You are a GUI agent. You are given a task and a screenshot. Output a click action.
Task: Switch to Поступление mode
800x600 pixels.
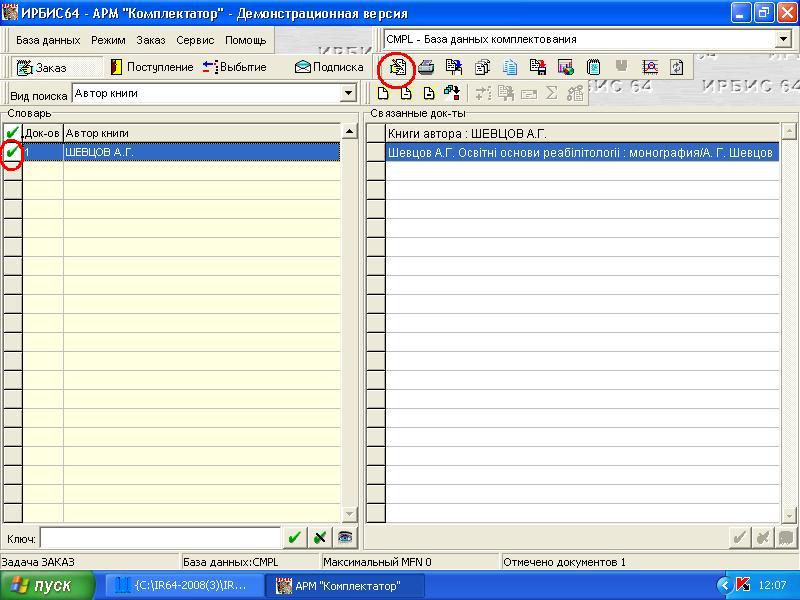pyautogui.click(x=152, y=67)
